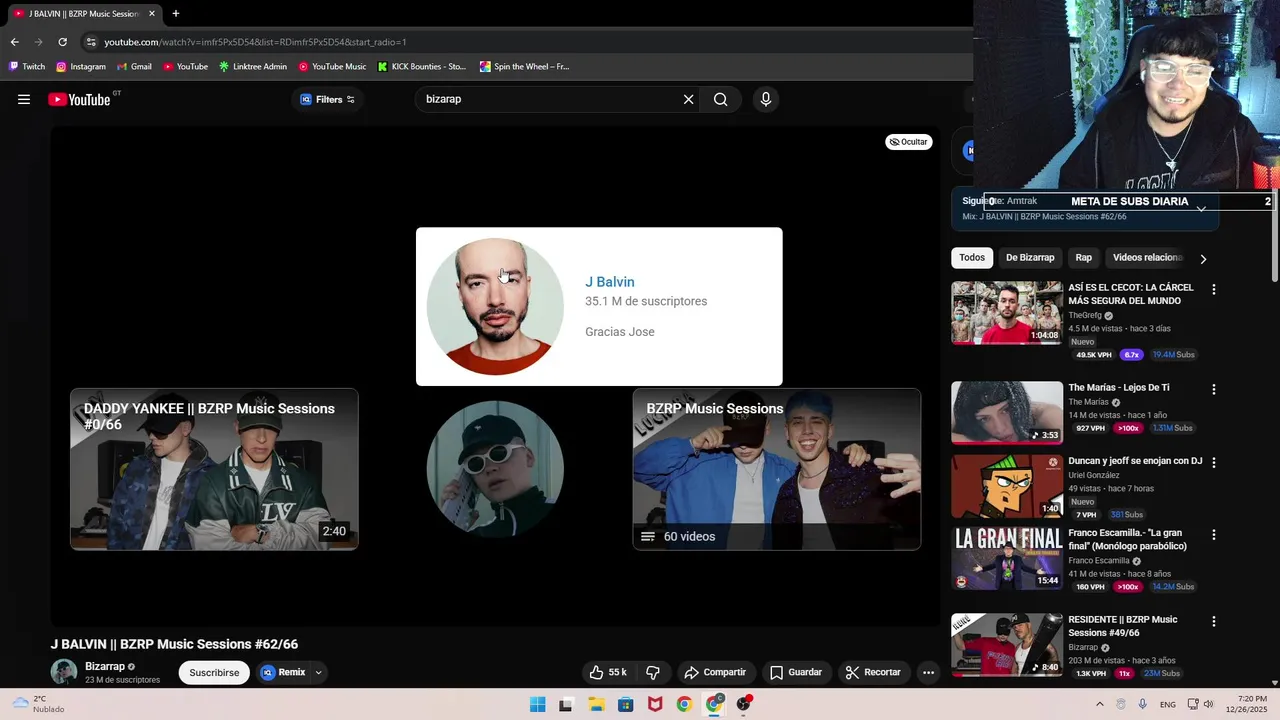Select the De Bizarrap filter chip
Screen dimensions: 1280x720
(1030, 257)
